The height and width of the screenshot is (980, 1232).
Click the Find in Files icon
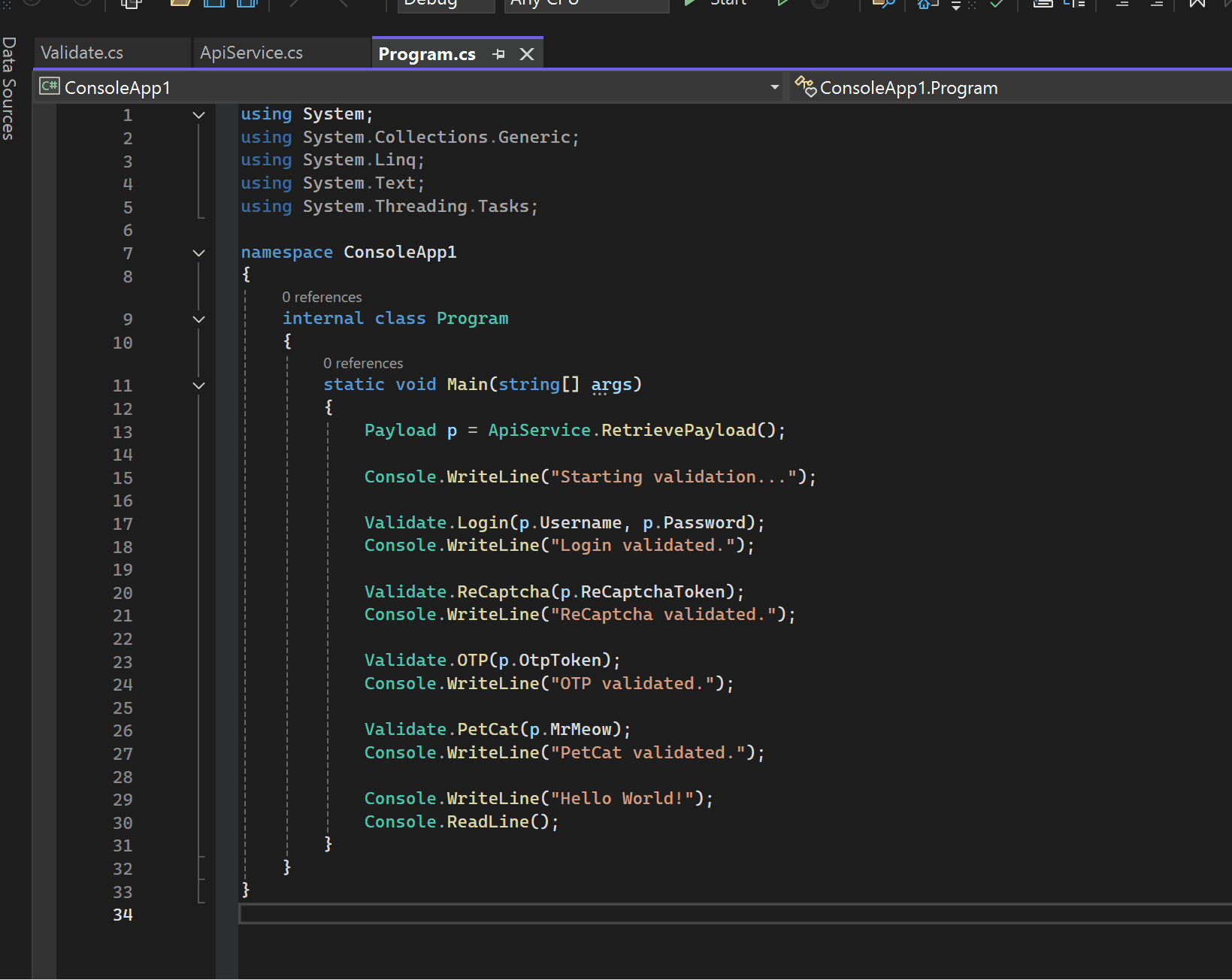(883, 3)
